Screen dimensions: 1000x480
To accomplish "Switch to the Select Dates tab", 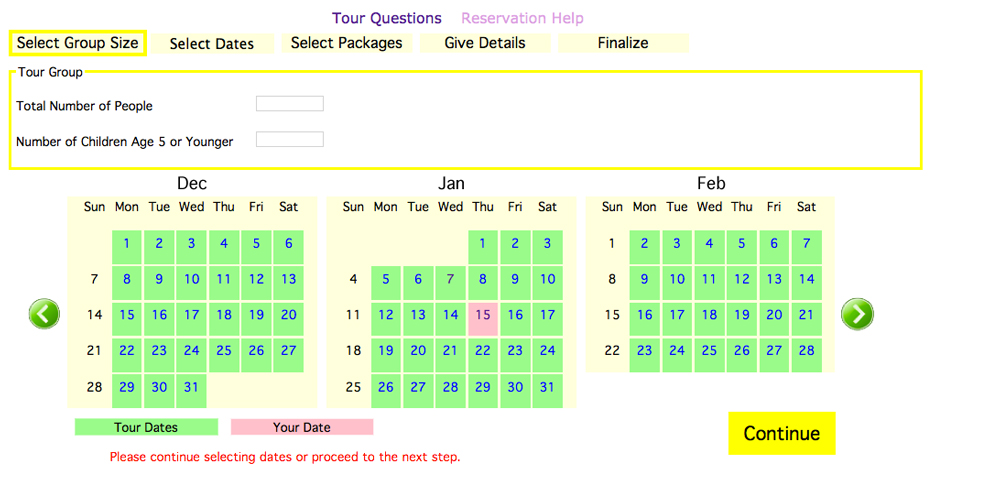I will [x=212, y=44].
